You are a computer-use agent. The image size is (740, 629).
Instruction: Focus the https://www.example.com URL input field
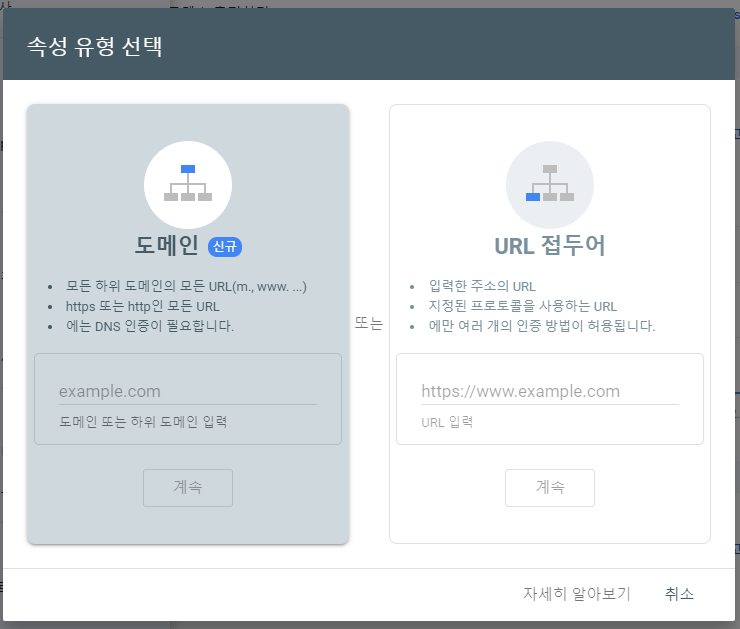pos(550,391)
